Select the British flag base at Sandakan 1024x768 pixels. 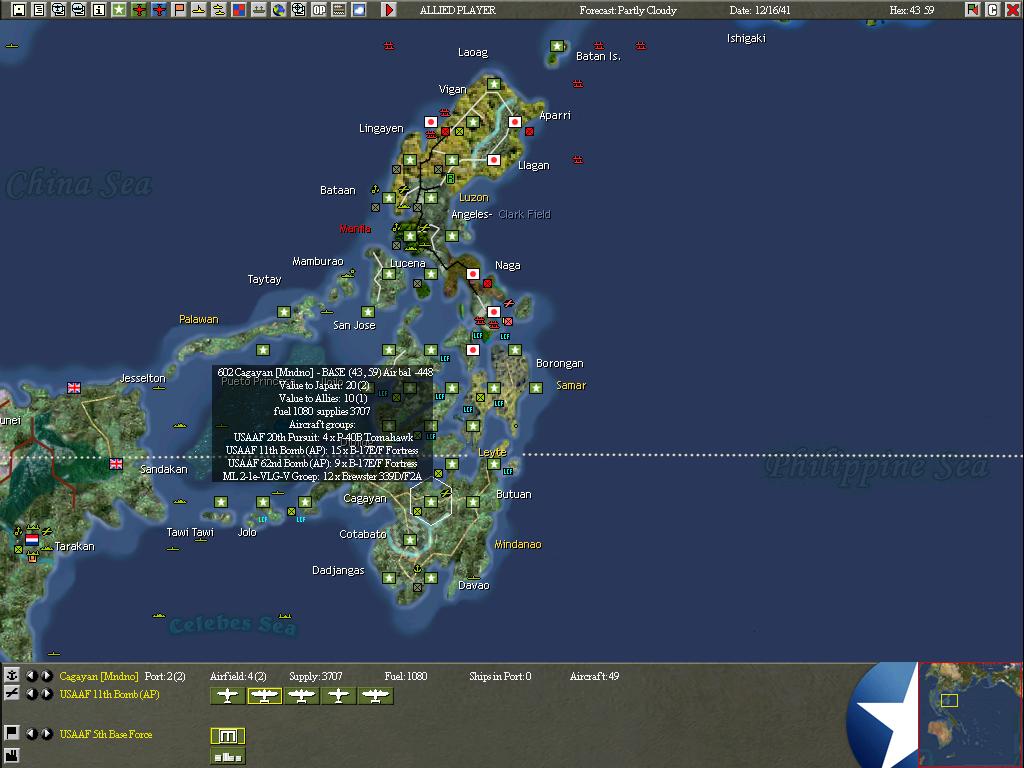tap(116, 464)
